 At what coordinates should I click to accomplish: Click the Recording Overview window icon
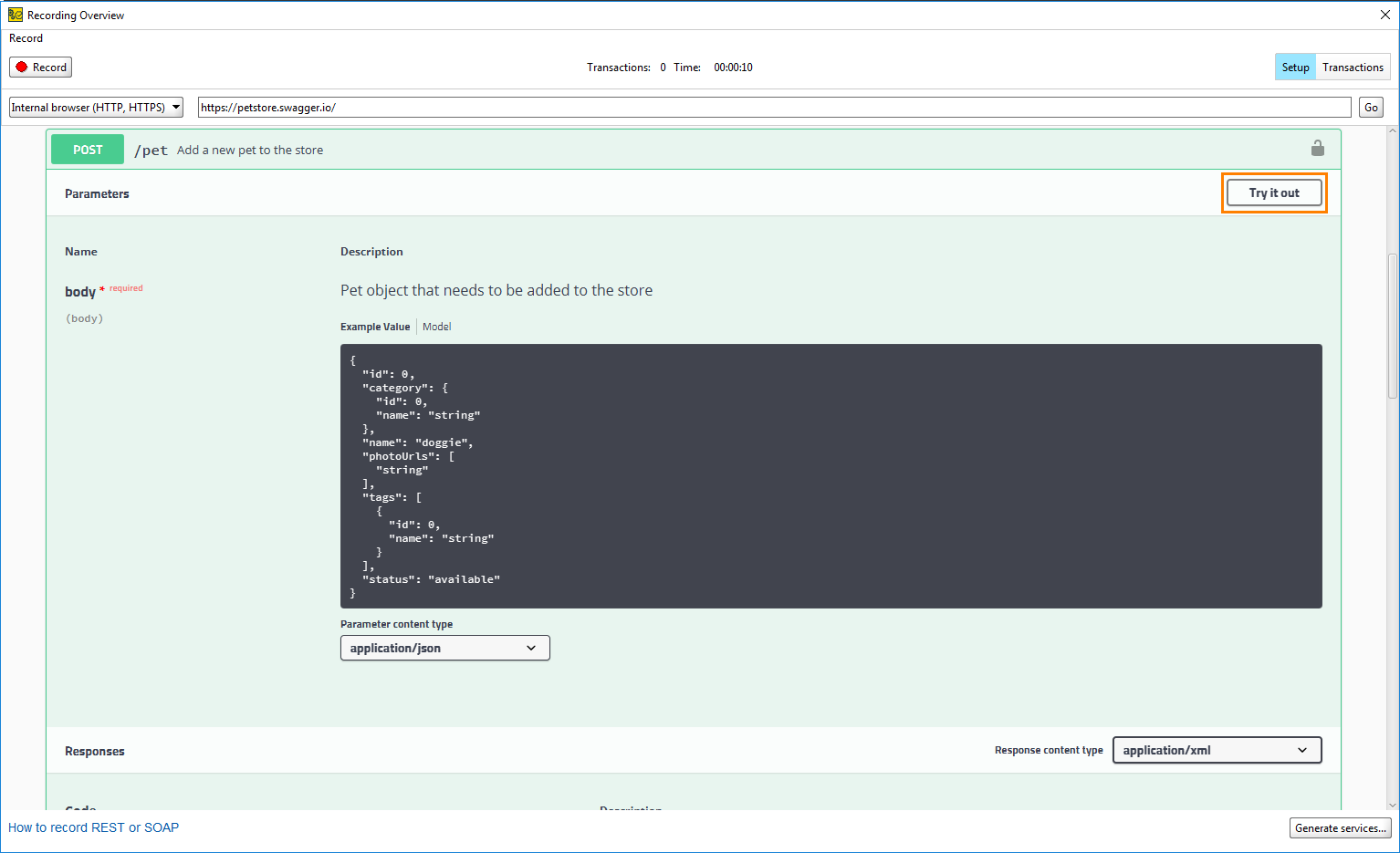16,15
